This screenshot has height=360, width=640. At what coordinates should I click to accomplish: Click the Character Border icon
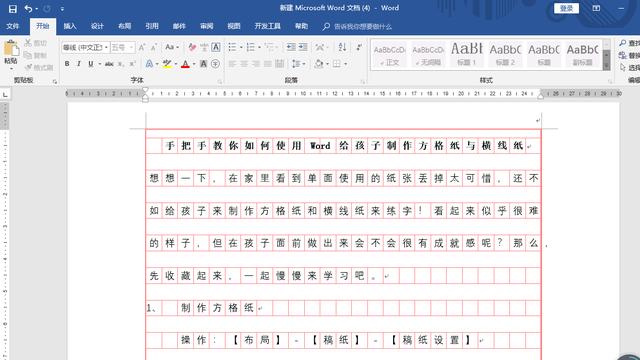click(216, 47)
